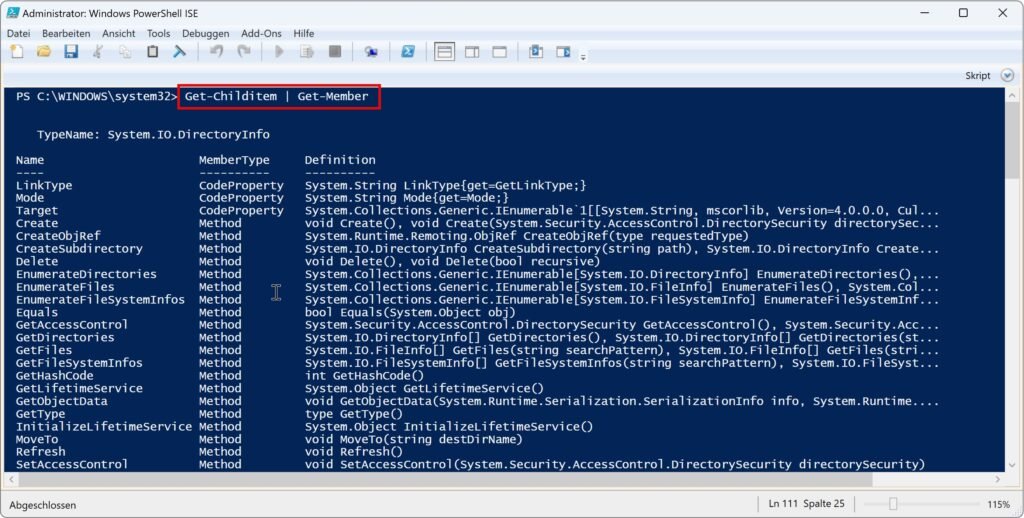Click the scroll down arrow of the console

tap(1012, 465)
